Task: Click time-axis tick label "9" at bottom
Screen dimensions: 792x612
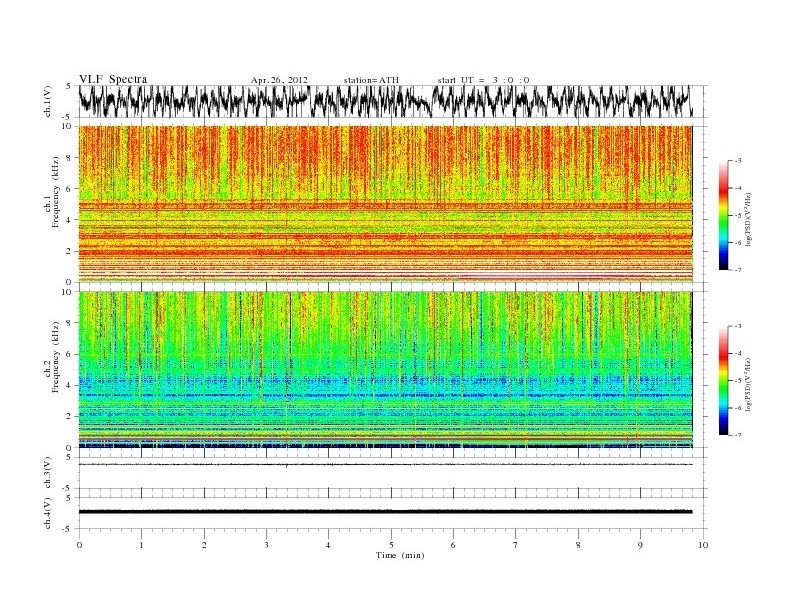Action: [x=640, y=545]
